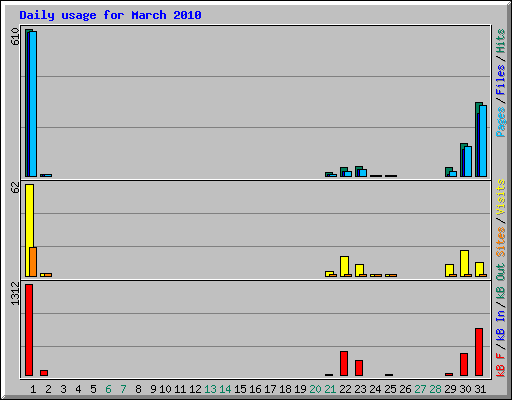The width and height of the screenshot is (512, 400).
Task: Select the orange Sites bar for day 1
Action: pos(33,262)
